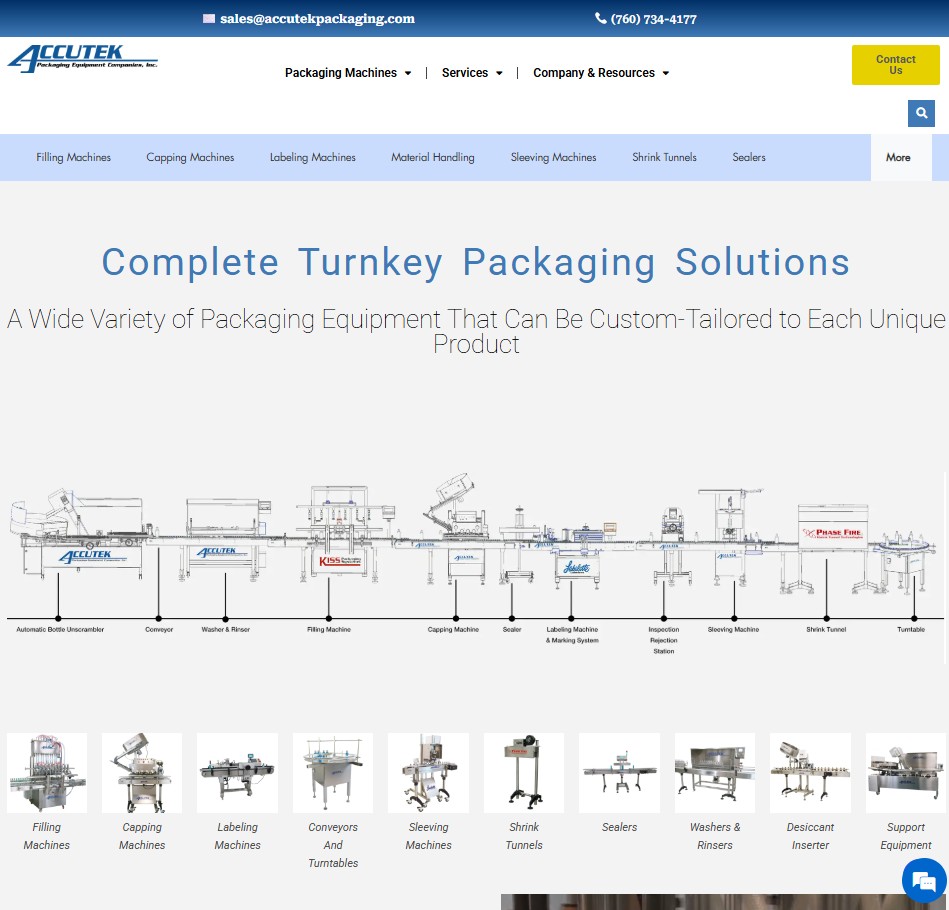Screen dimensions: 949x910
Task: Open the Conveyors And Turntables thumbnail
Action: (x=333, y=773)
